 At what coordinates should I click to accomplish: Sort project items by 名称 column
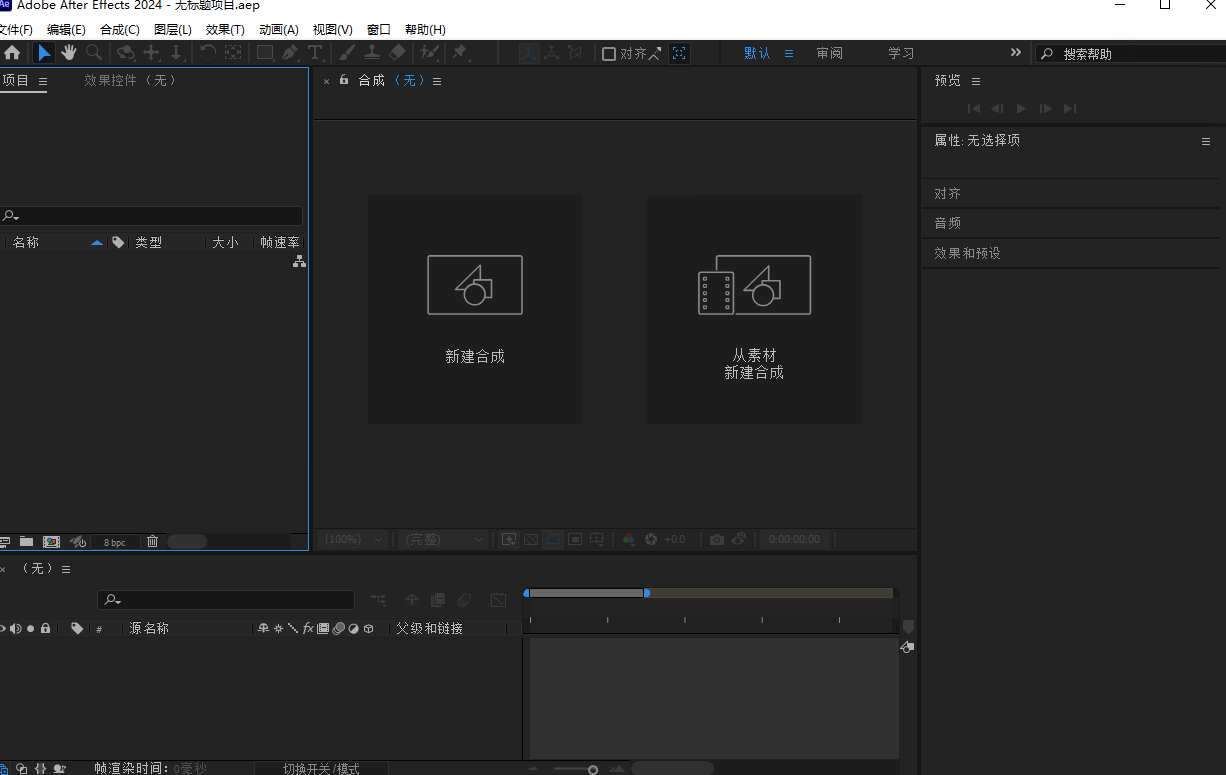coord(26,242)
